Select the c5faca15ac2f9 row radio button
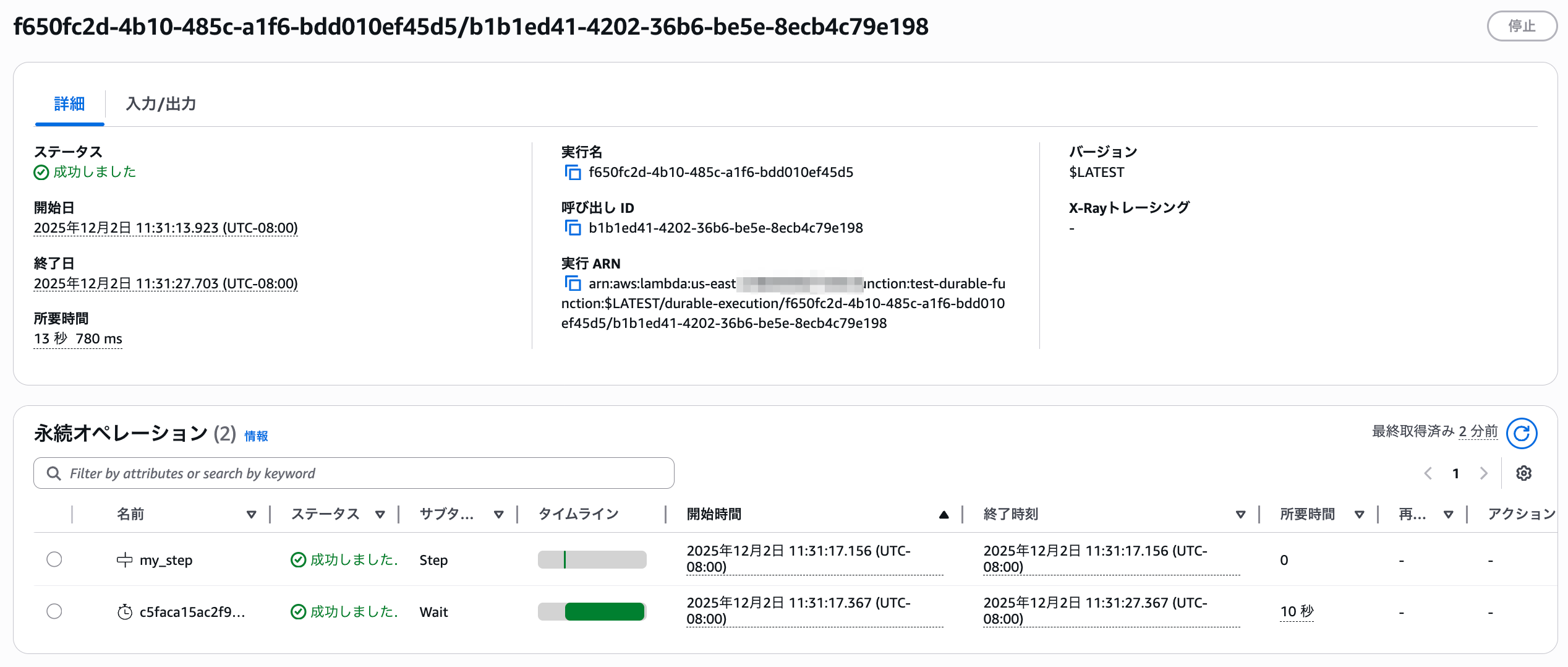 [x=54, y=611]
